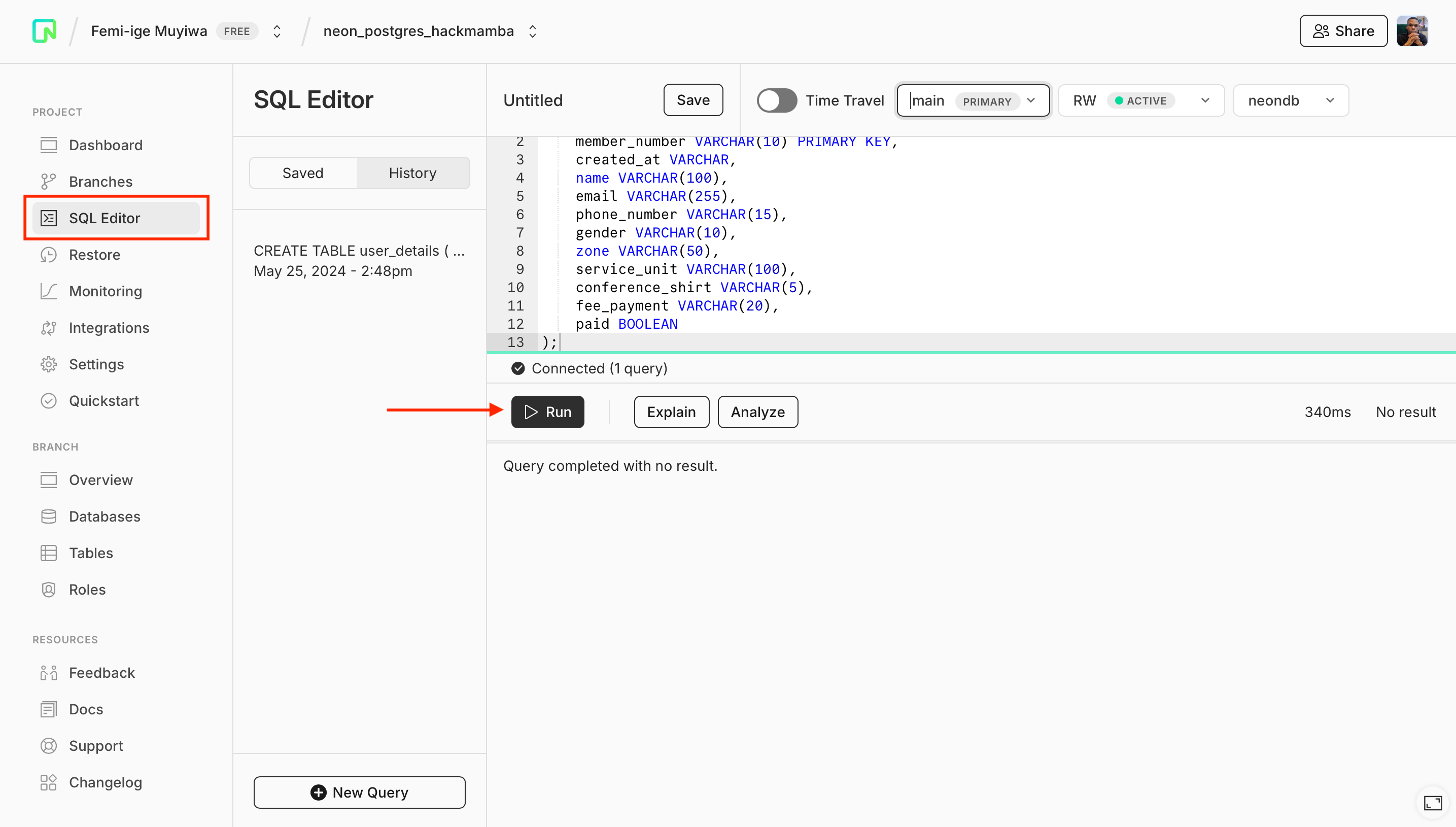Enable the Time Travel toggle

pos(776,100)
